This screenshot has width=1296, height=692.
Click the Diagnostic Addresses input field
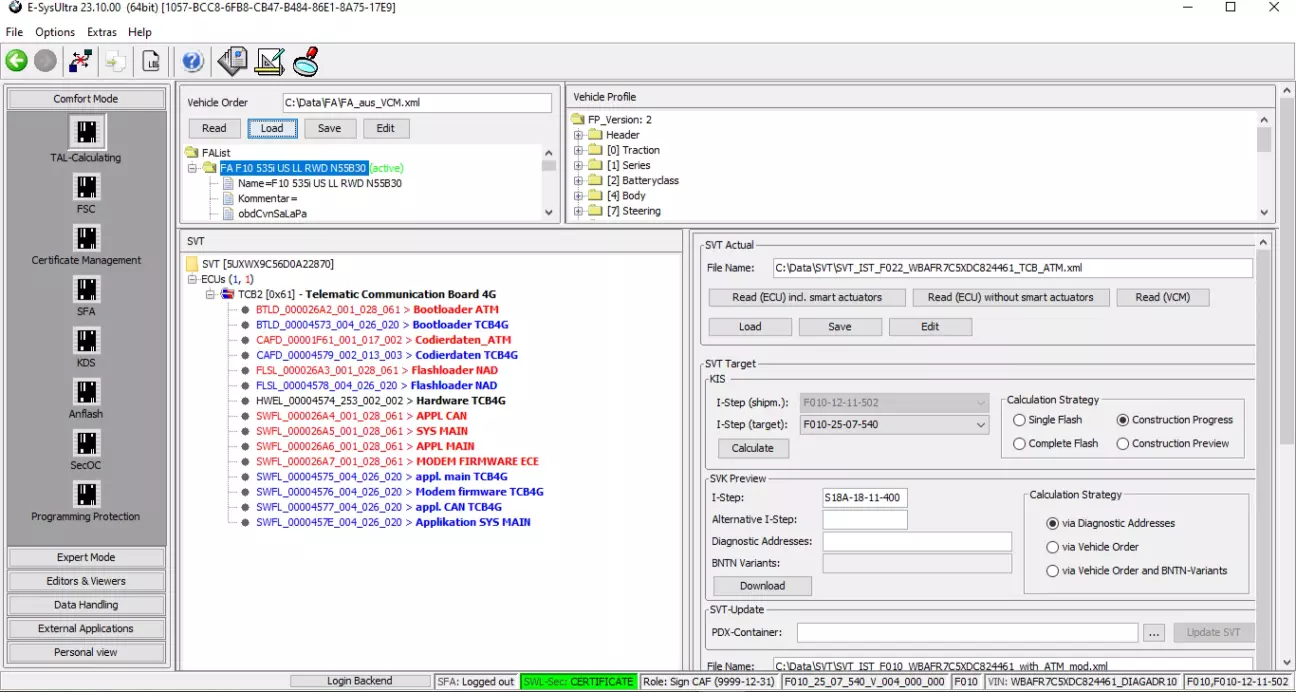[x=916, y=542]
